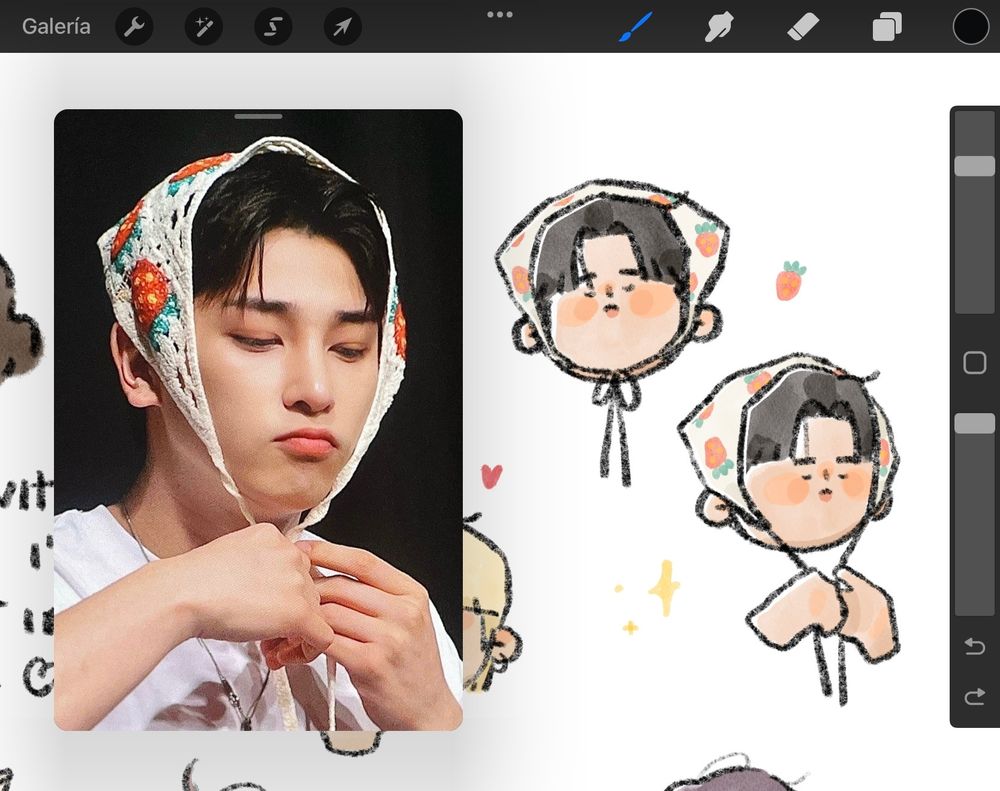This screenshot has width=1000, height=791.
Task: Tap the three-dot multitasking menu
Action: pyautogui.click(x=499, y=14)
